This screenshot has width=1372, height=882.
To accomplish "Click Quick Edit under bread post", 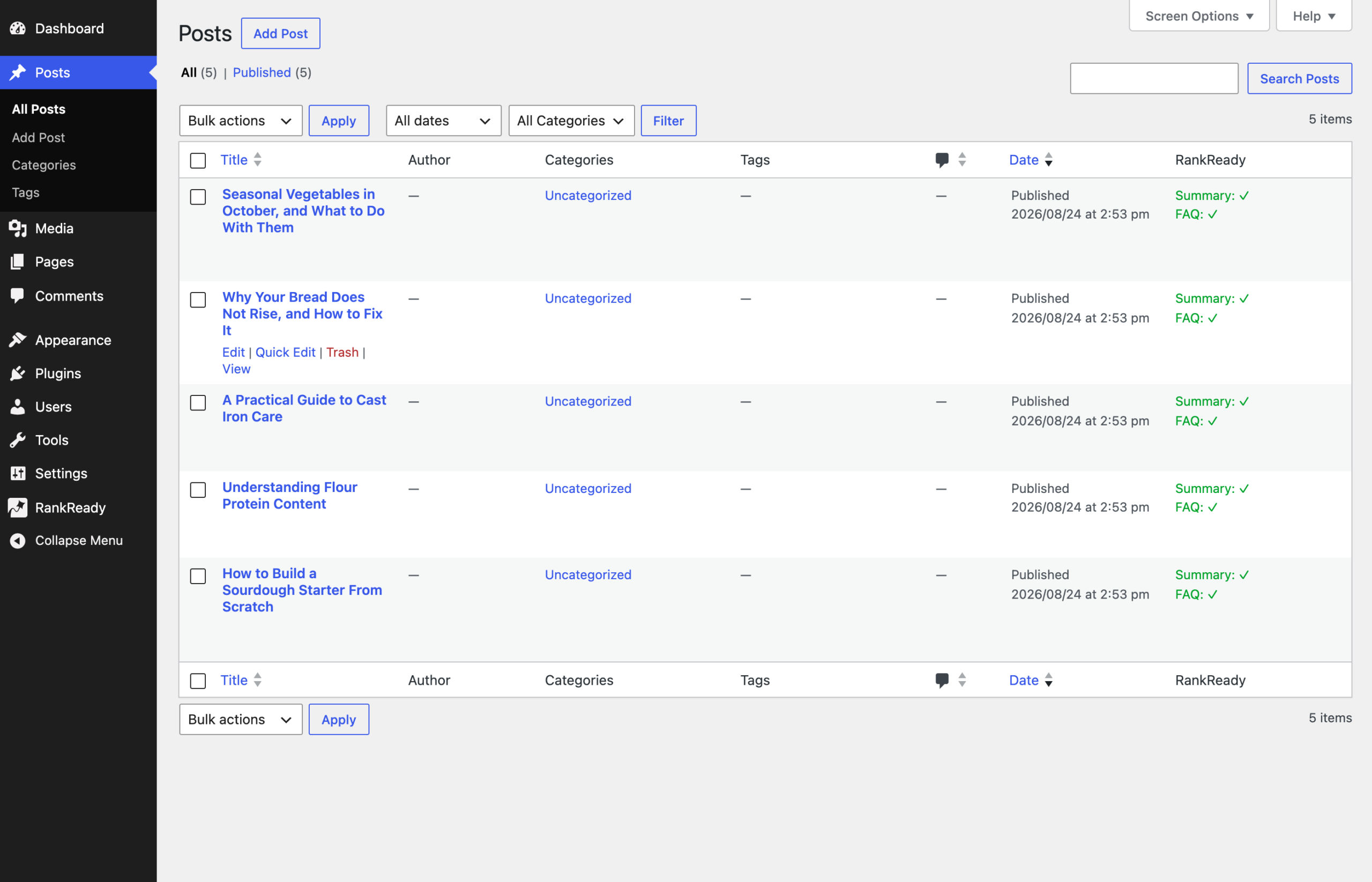I will (285, 352).
